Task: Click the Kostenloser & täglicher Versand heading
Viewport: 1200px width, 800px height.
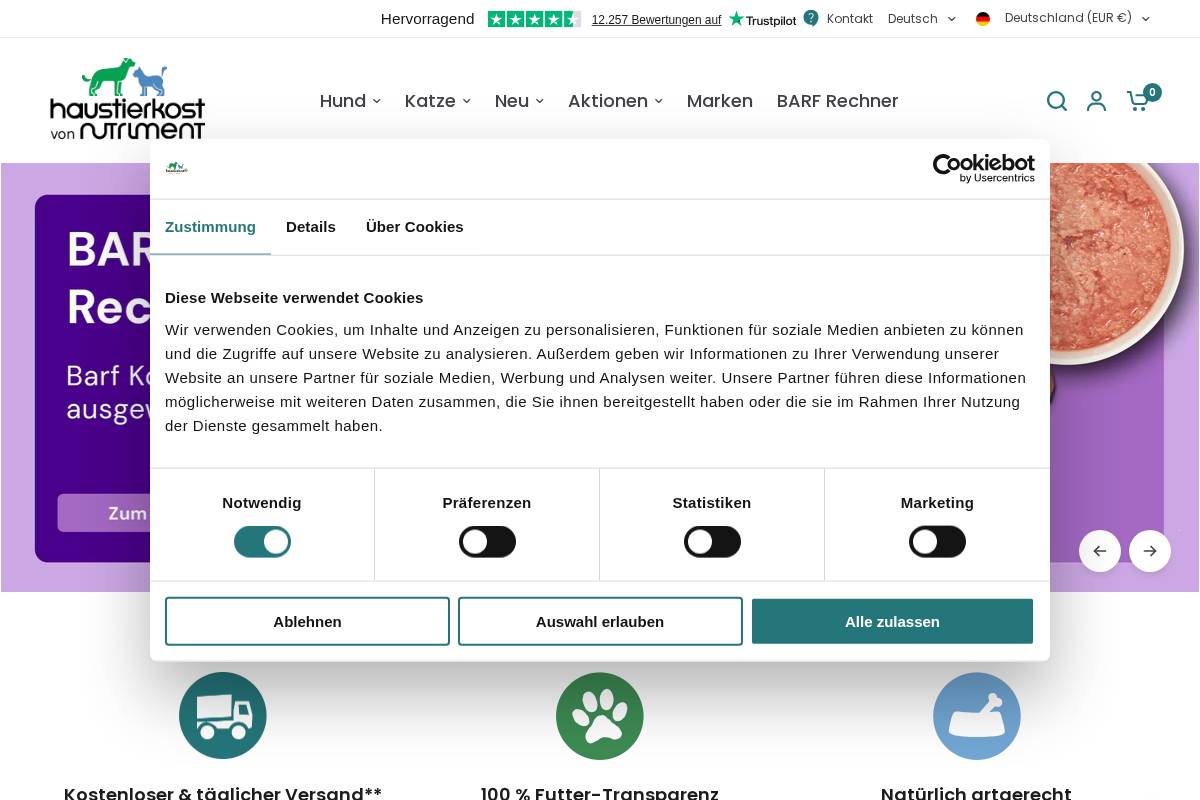Action: (223, 794)
